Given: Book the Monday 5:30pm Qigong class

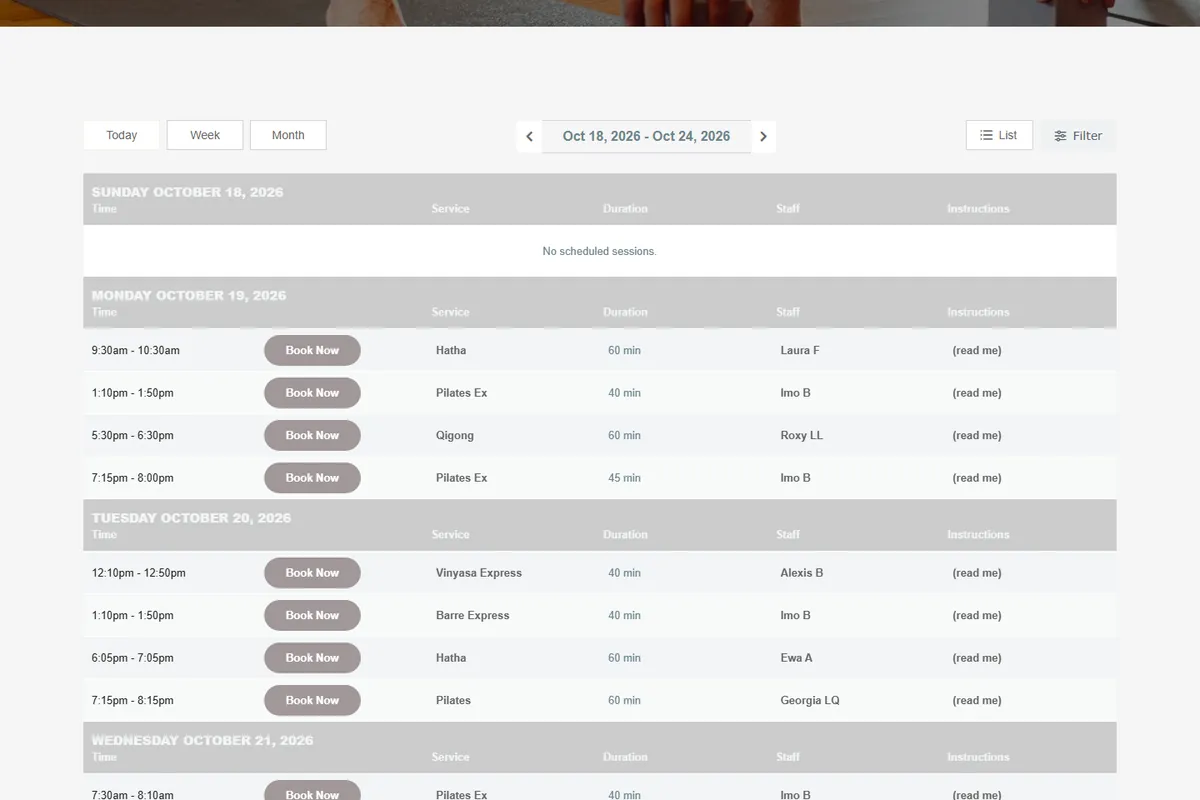Looking at the screenshot, I should pyautogui.click(x=312, y=435).
